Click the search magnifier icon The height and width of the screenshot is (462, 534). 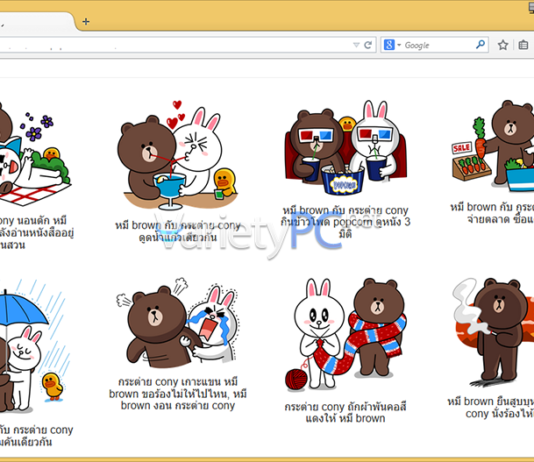[481, 44]
